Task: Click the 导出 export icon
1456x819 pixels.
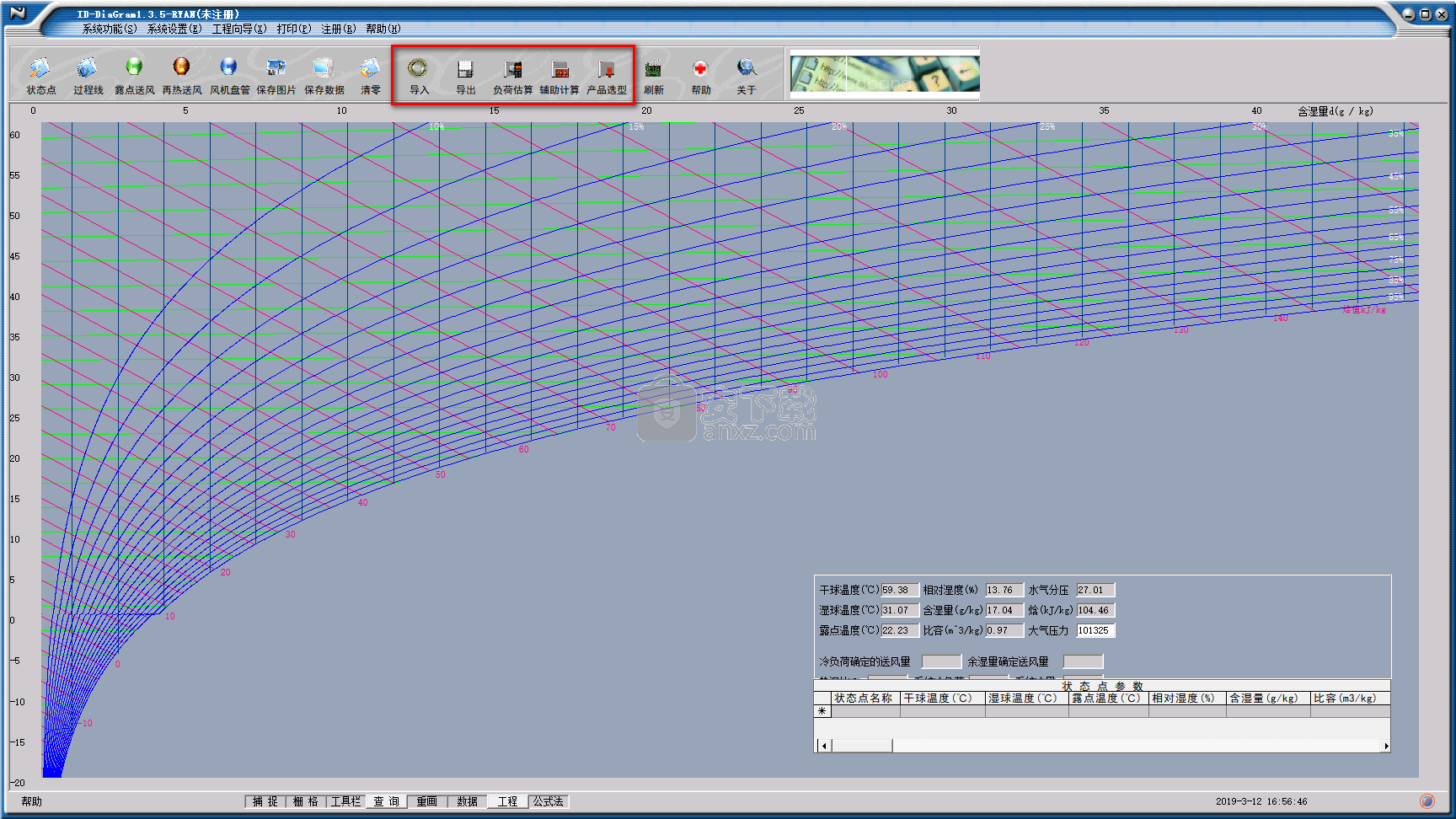Action: click(x=466, y=75)
